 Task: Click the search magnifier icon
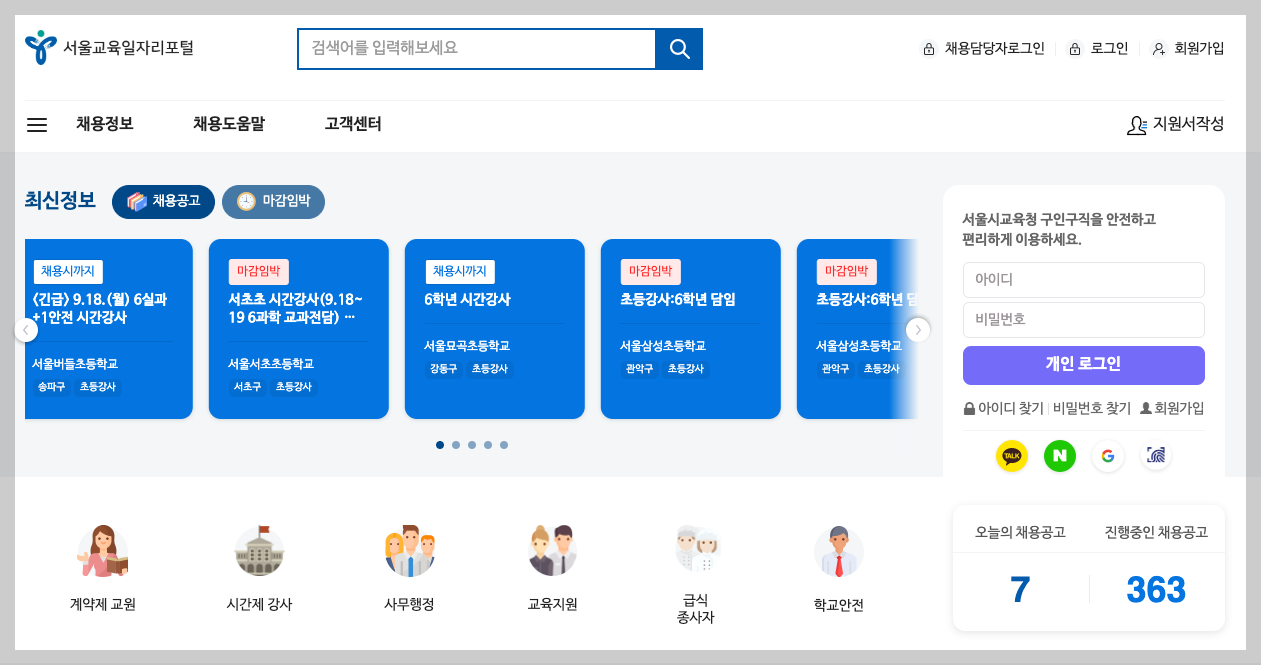point(679,48)
